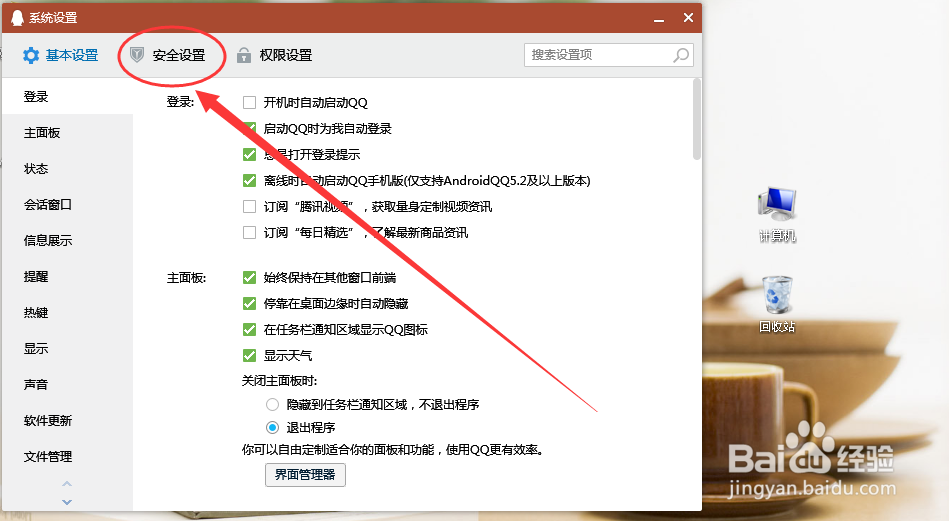Select 状态 in the sidebar

(67, 169)
